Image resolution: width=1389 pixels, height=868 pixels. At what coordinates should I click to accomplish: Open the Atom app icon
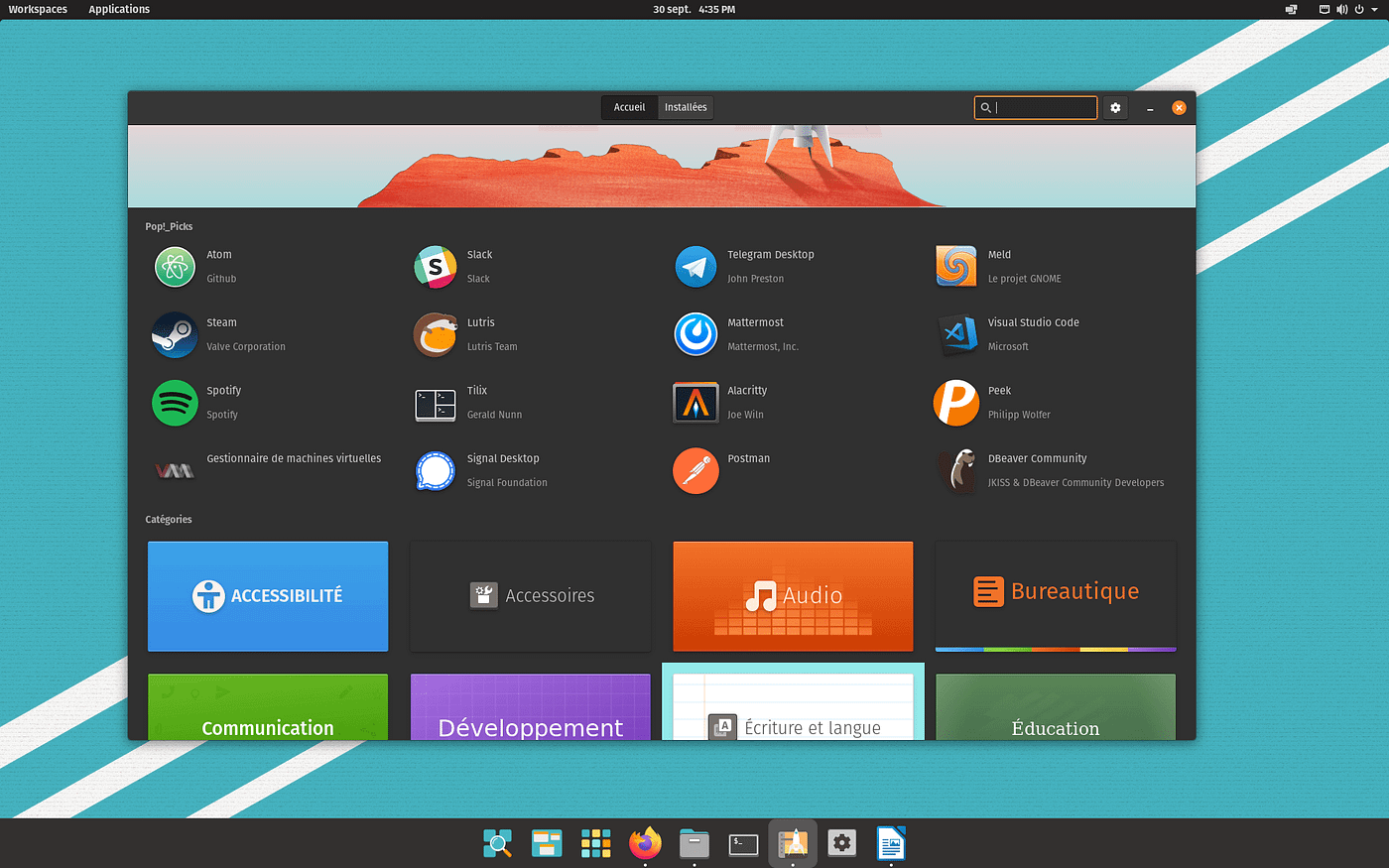[175, 267]
